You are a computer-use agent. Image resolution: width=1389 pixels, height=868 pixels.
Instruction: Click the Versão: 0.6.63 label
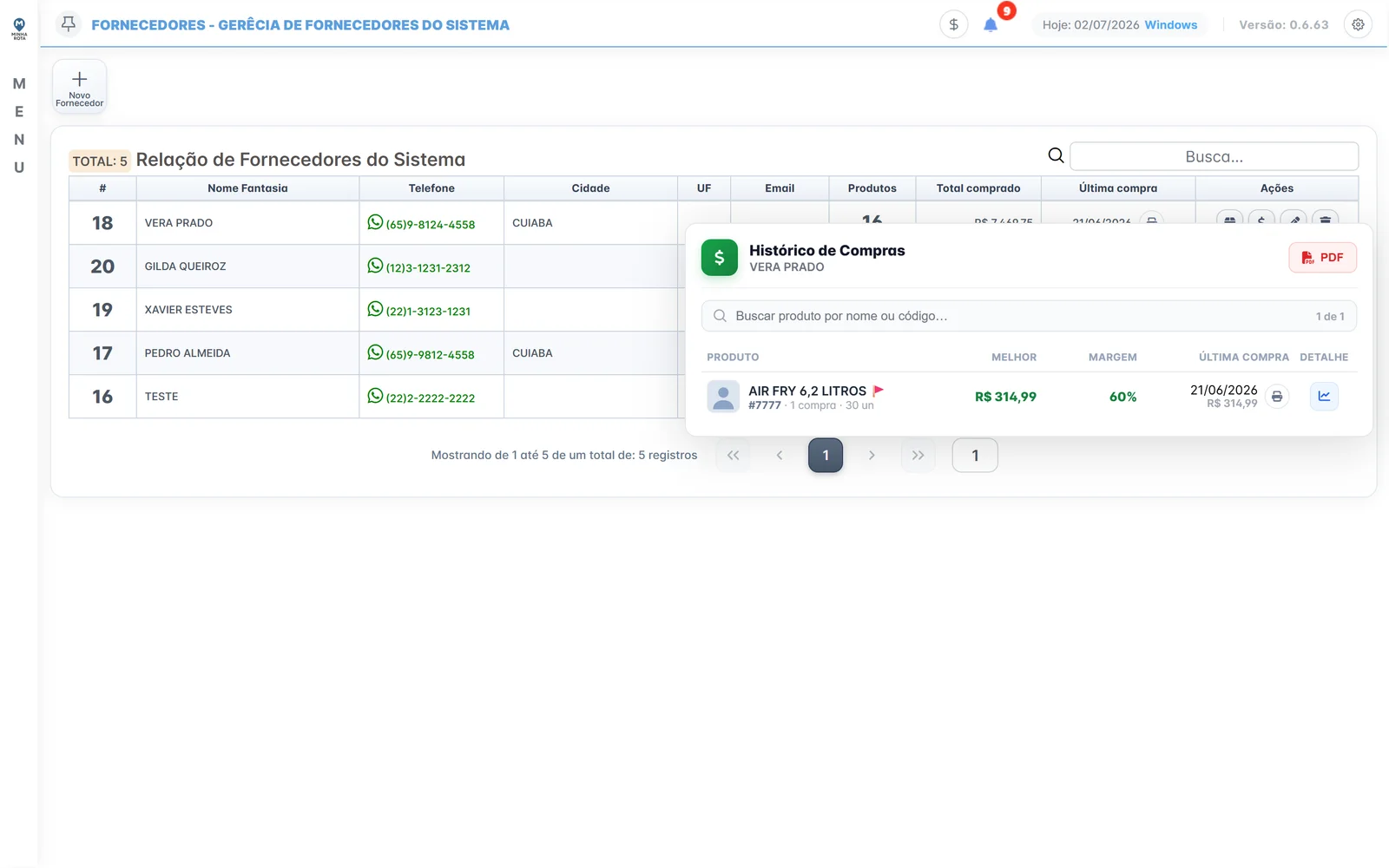(1283, 25)
